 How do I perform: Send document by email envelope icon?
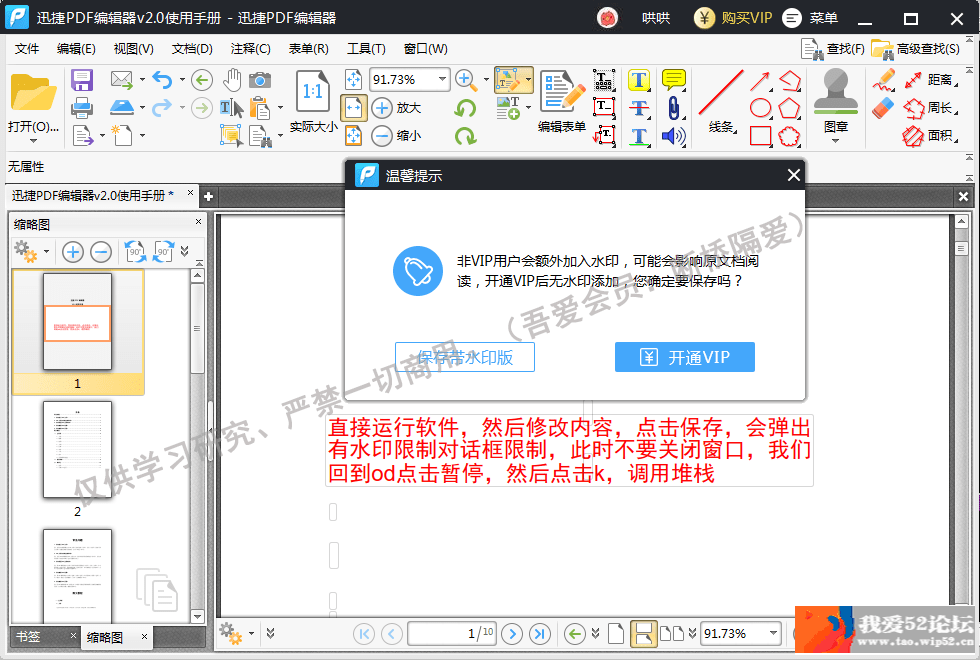(122, 79)
